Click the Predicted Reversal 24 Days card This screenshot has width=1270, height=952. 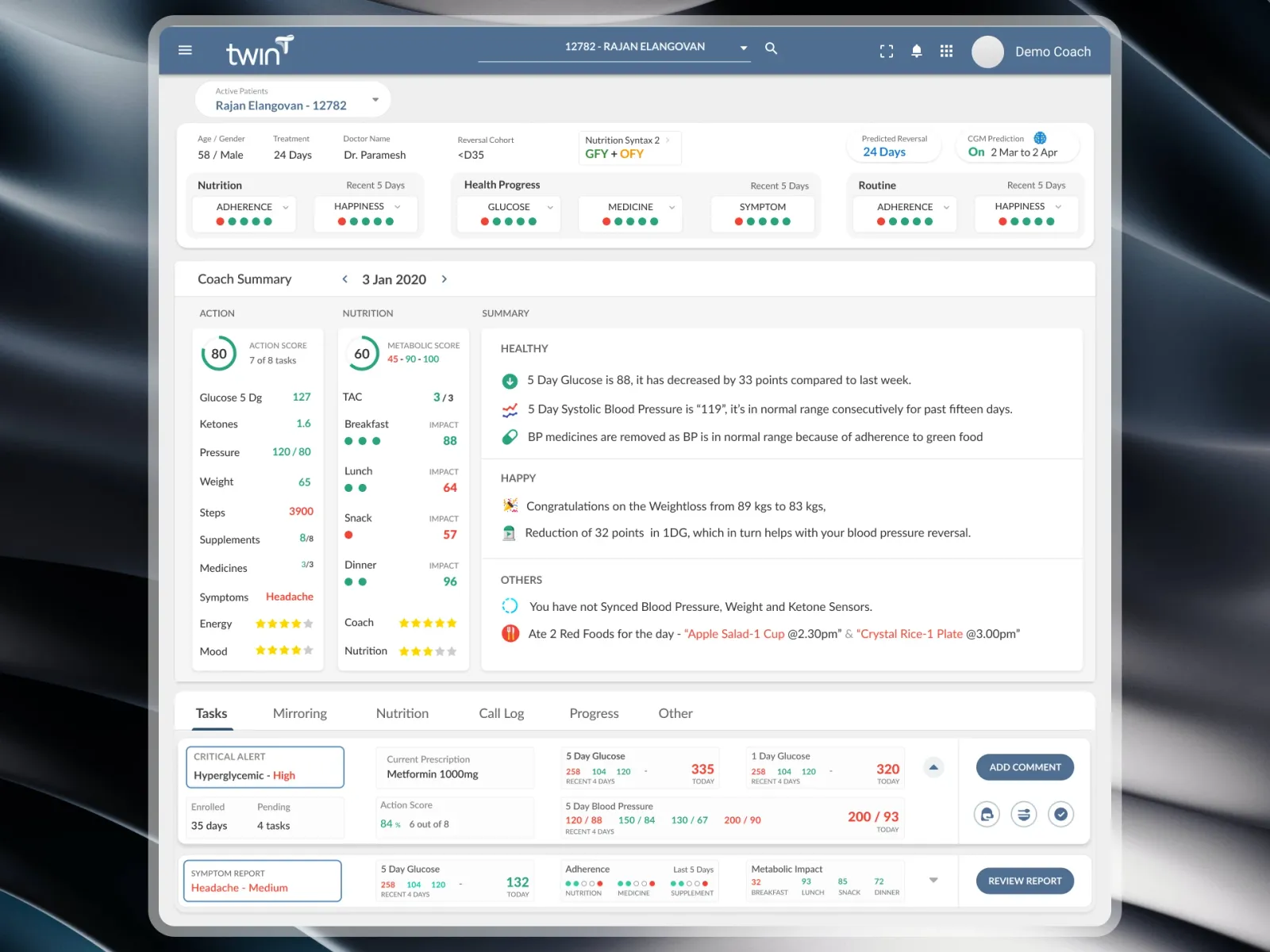pyautogui.click(x=894, y=146)
